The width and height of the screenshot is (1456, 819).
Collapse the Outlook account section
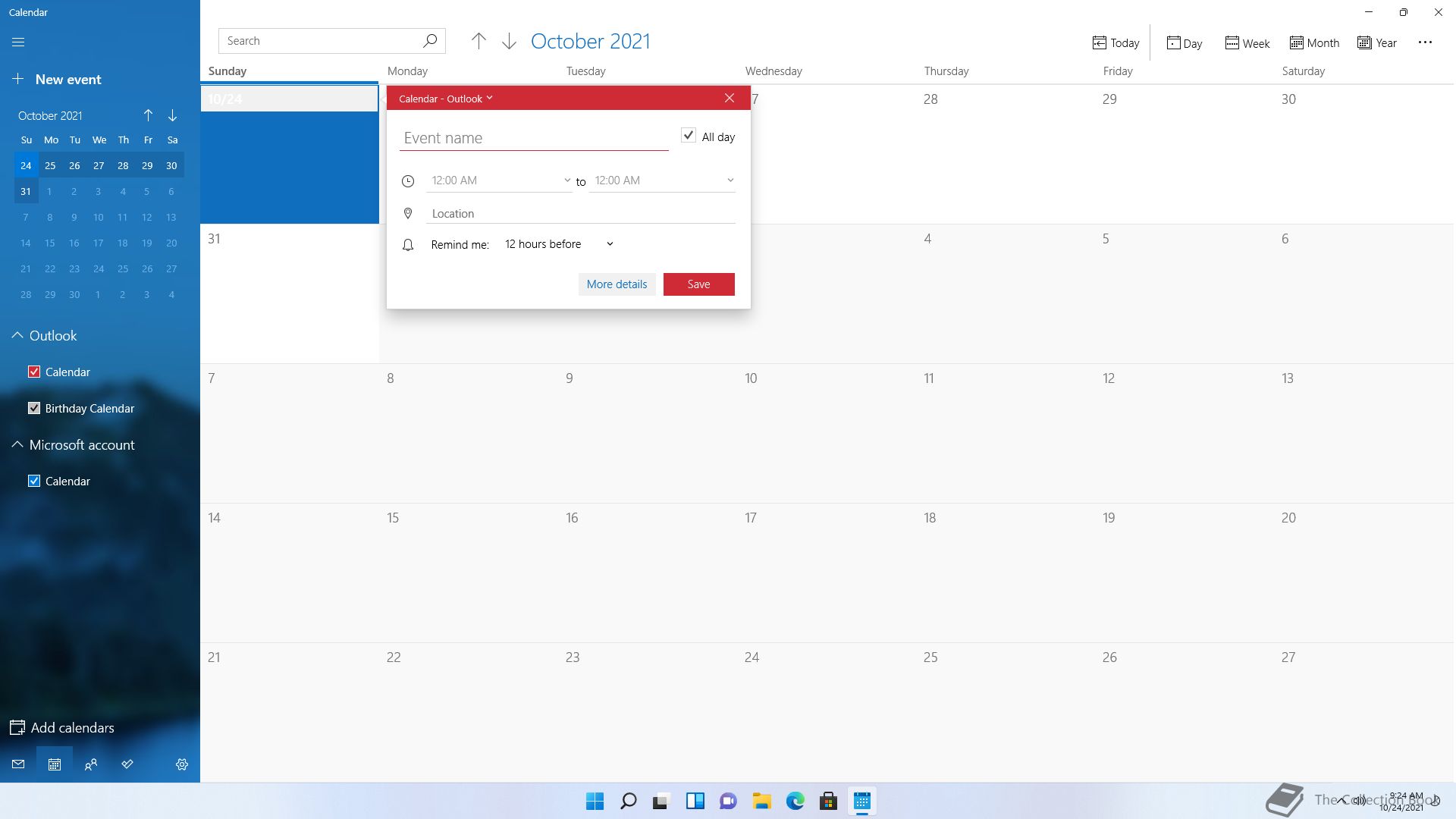pos(17,335)
